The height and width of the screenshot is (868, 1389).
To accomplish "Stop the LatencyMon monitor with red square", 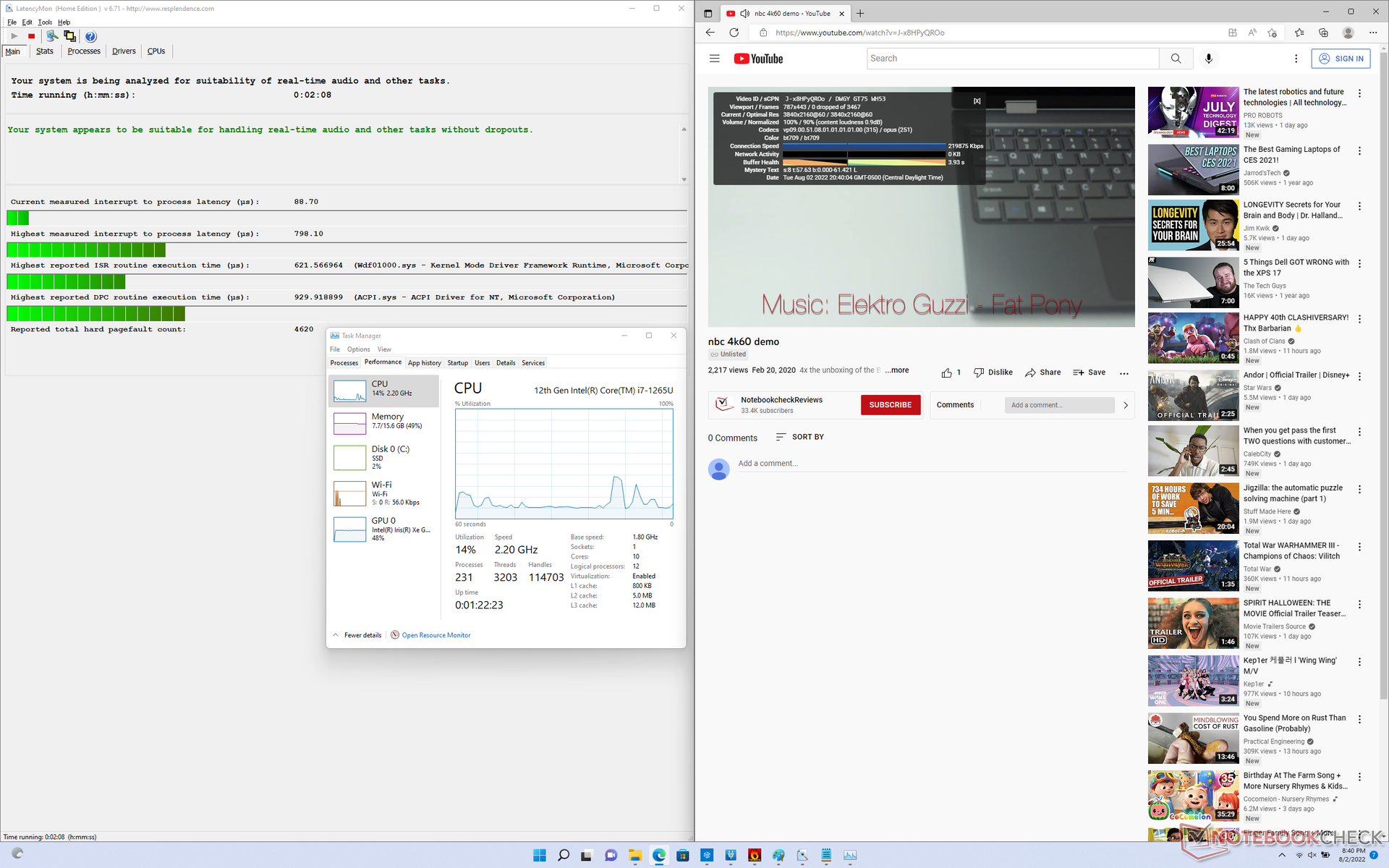I will click(x=31, y=36).
